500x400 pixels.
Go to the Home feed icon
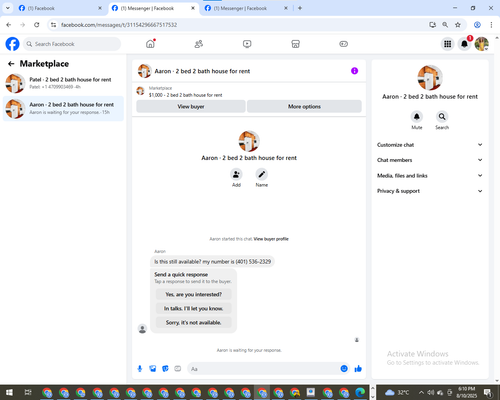click(150, 44)
